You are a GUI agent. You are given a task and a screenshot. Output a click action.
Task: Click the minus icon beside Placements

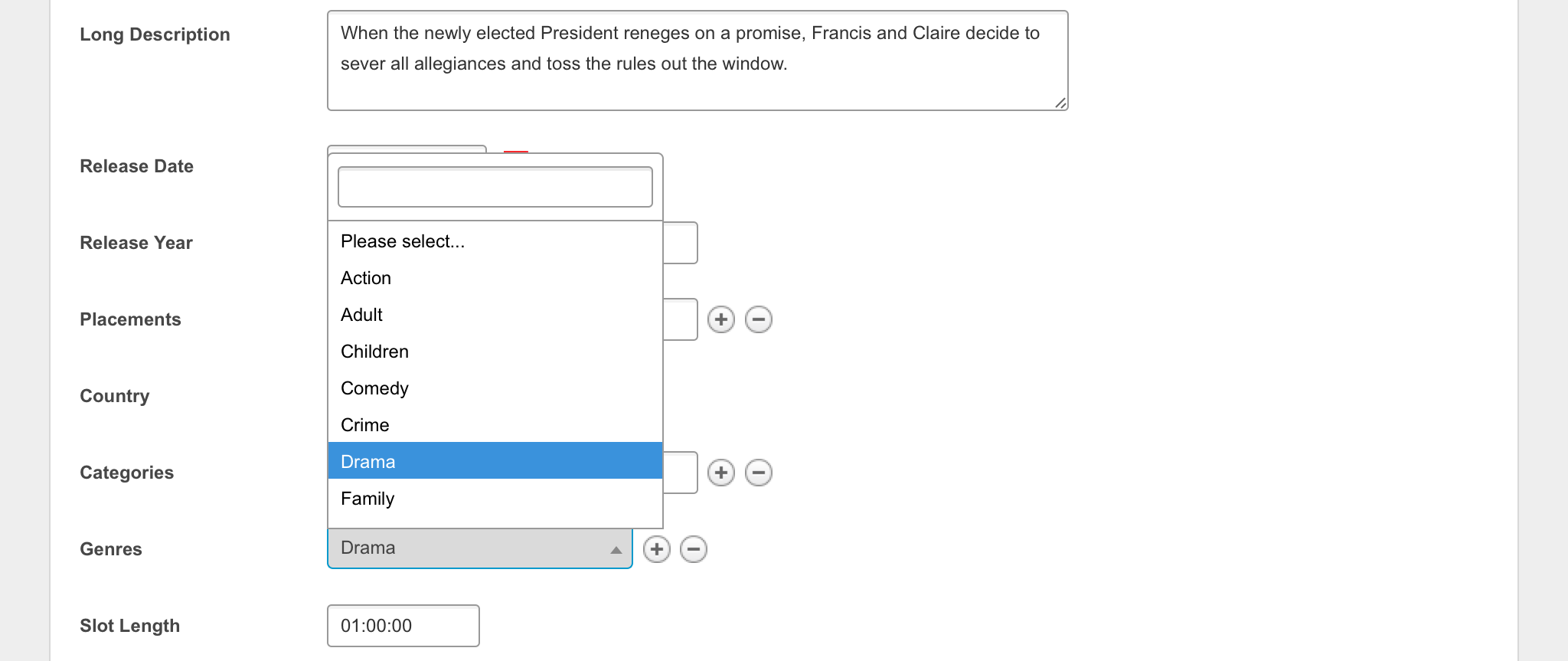click(x=758, y=319)
